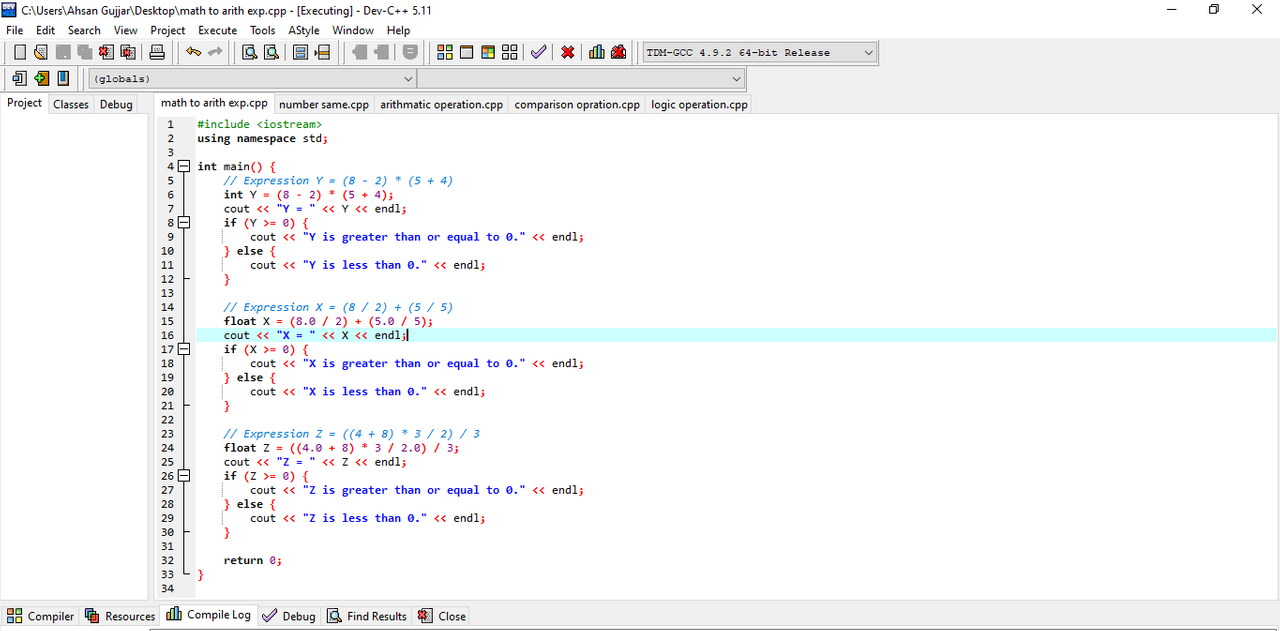Click the Close All files toolbar icon
The width and height of the screenshot is (1280, 631).
(128, 52)
